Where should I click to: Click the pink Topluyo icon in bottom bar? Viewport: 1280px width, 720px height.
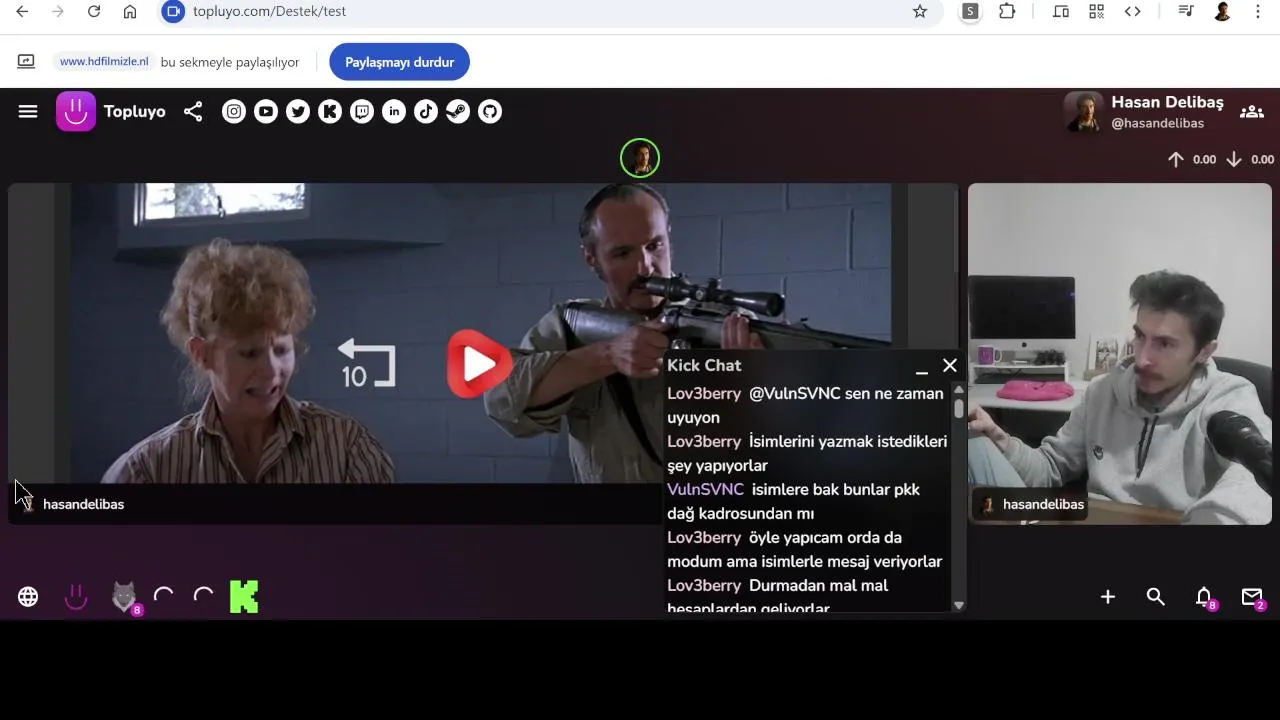[76, 597]
